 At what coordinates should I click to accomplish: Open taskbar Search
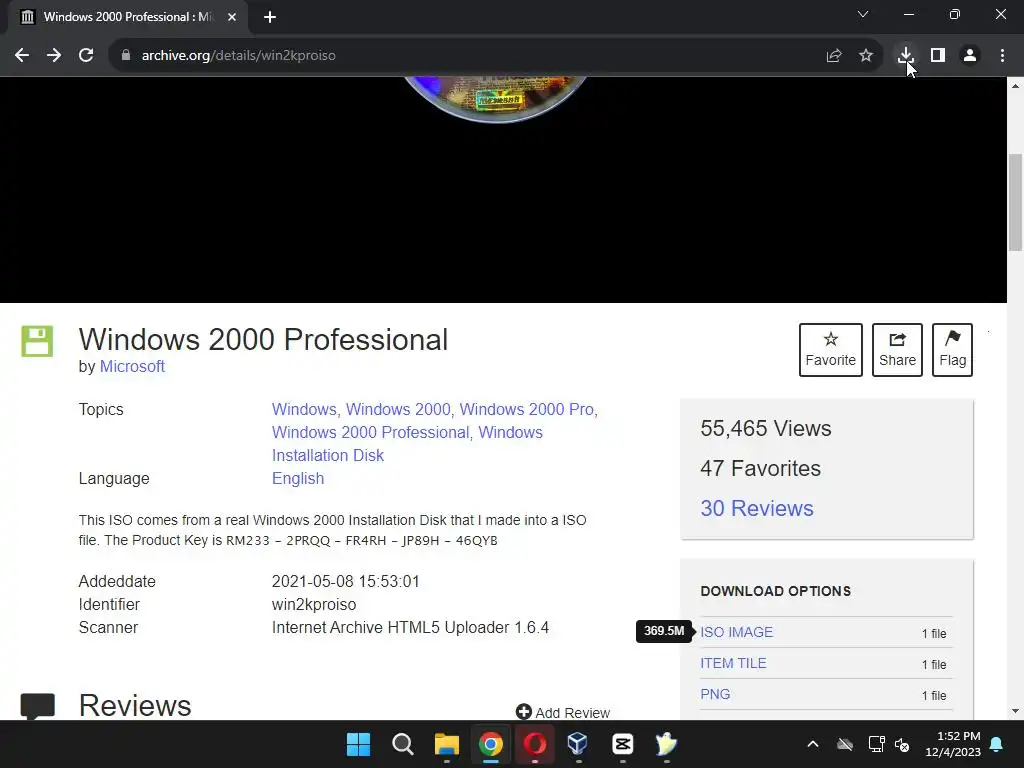pos(402,744)
